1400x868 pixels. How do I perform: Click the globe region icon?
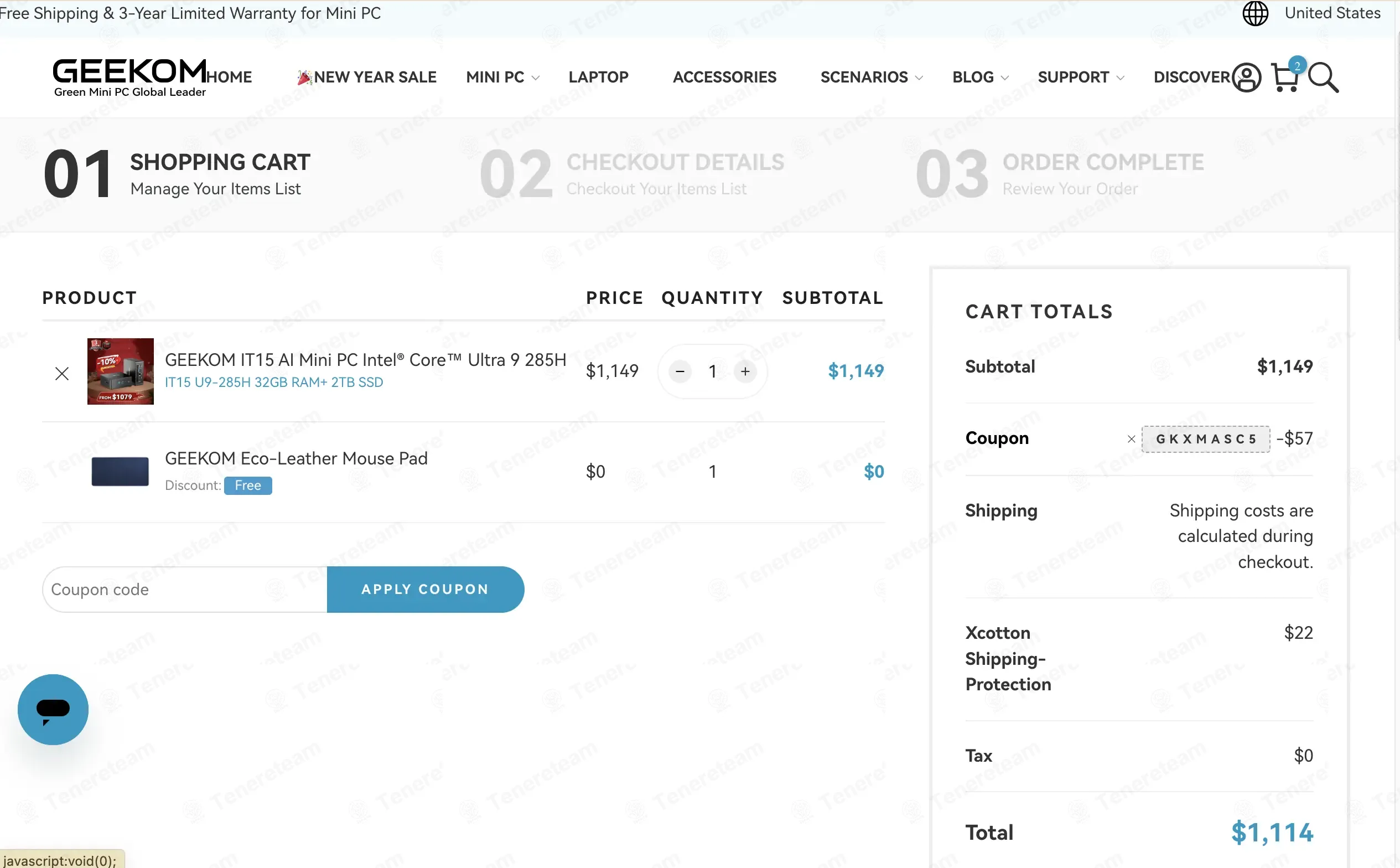pyautogui.click(x=1255, y=13)
